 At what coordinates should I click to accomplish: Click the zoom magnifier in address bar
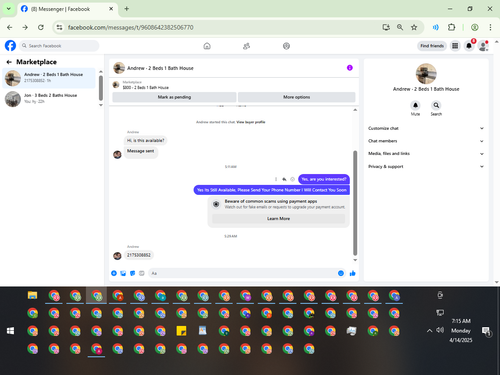pos(400,27)
